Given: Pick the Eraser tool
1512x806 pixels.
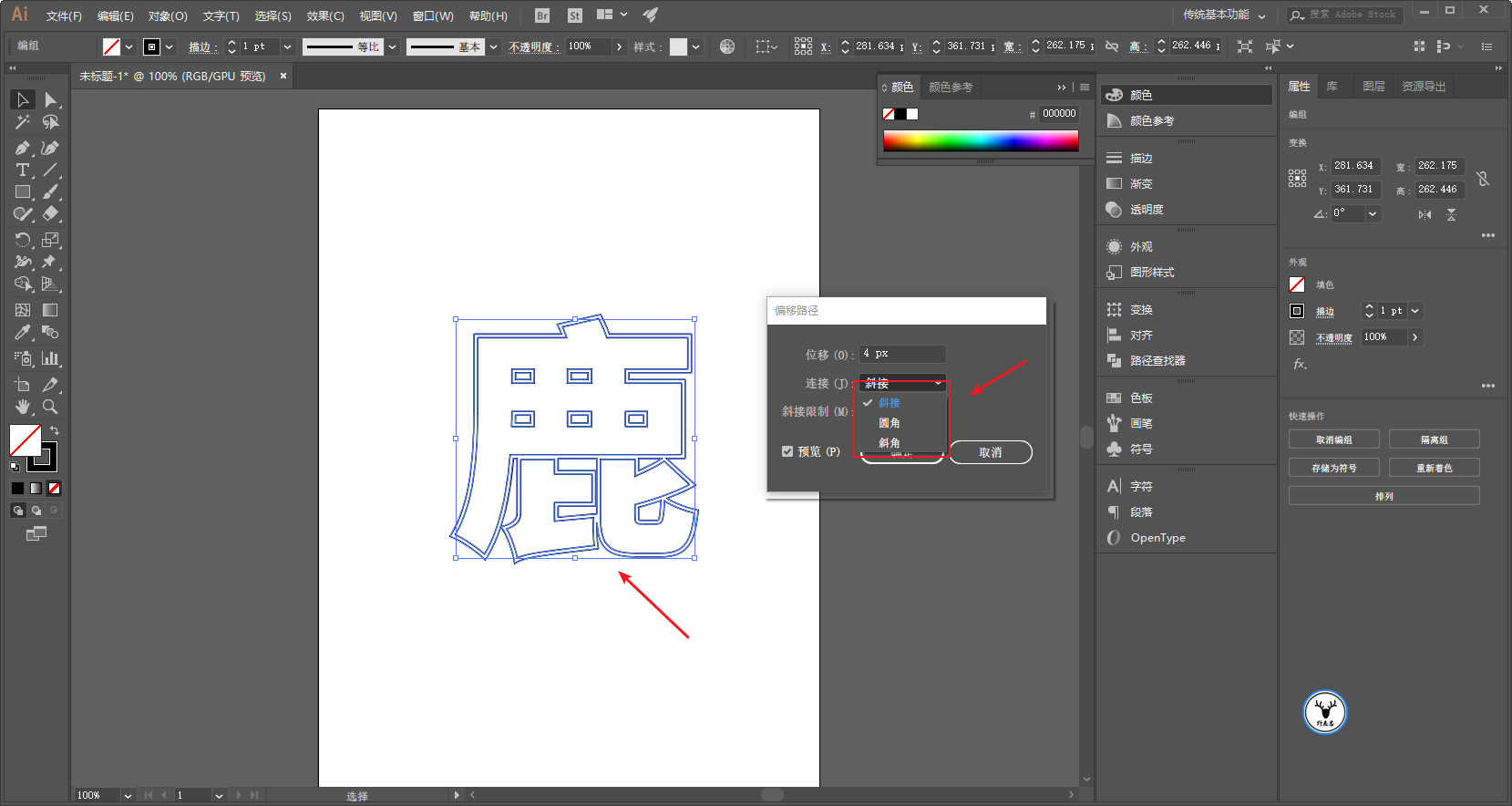Looking at the screenshot, I should point(51,213).
